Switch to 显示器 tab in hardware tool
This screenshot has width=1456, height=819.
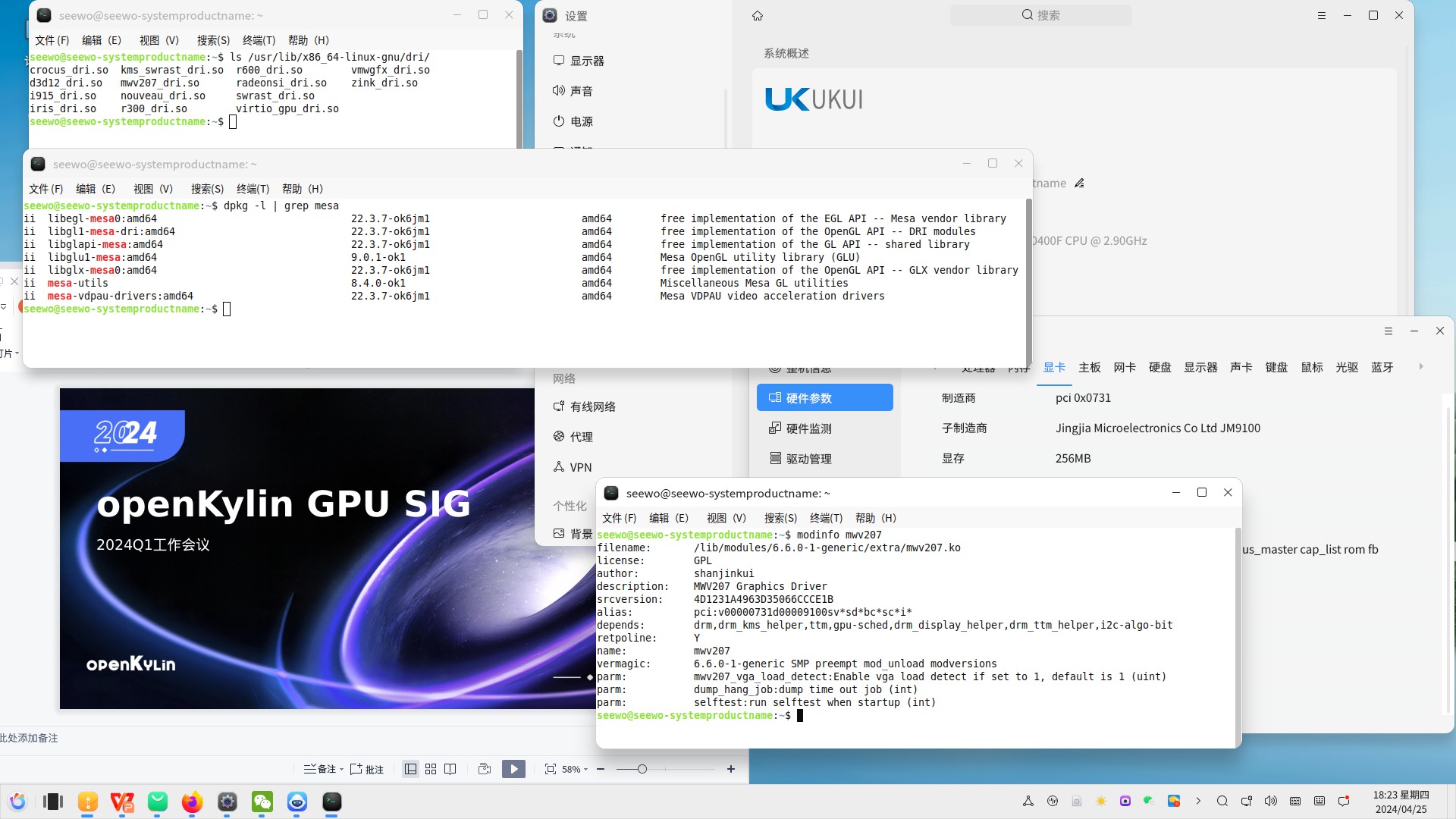tap(1201, 367)
